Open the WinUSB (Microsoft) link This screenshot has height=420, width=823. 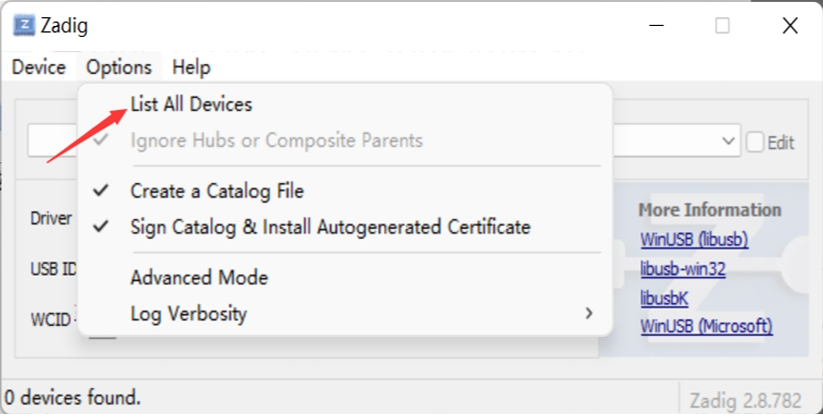pyautogui.click(x=706, y=326)
